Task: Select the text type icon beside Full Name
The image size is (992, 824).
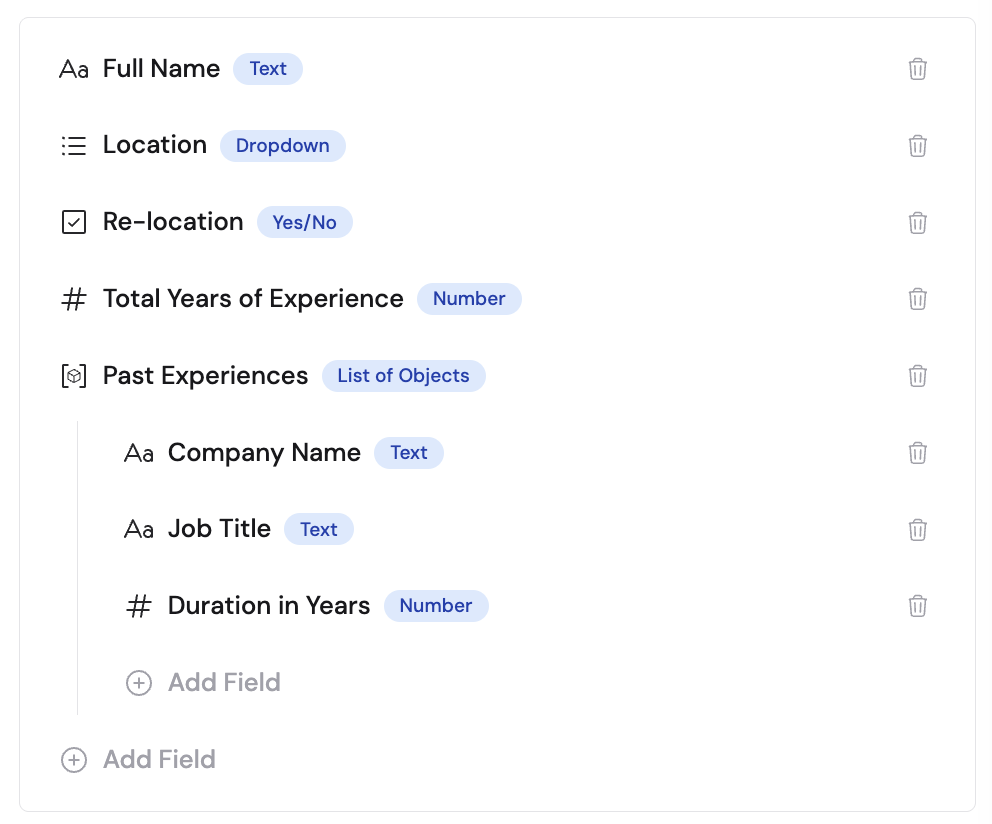Action: click(74, 69)
